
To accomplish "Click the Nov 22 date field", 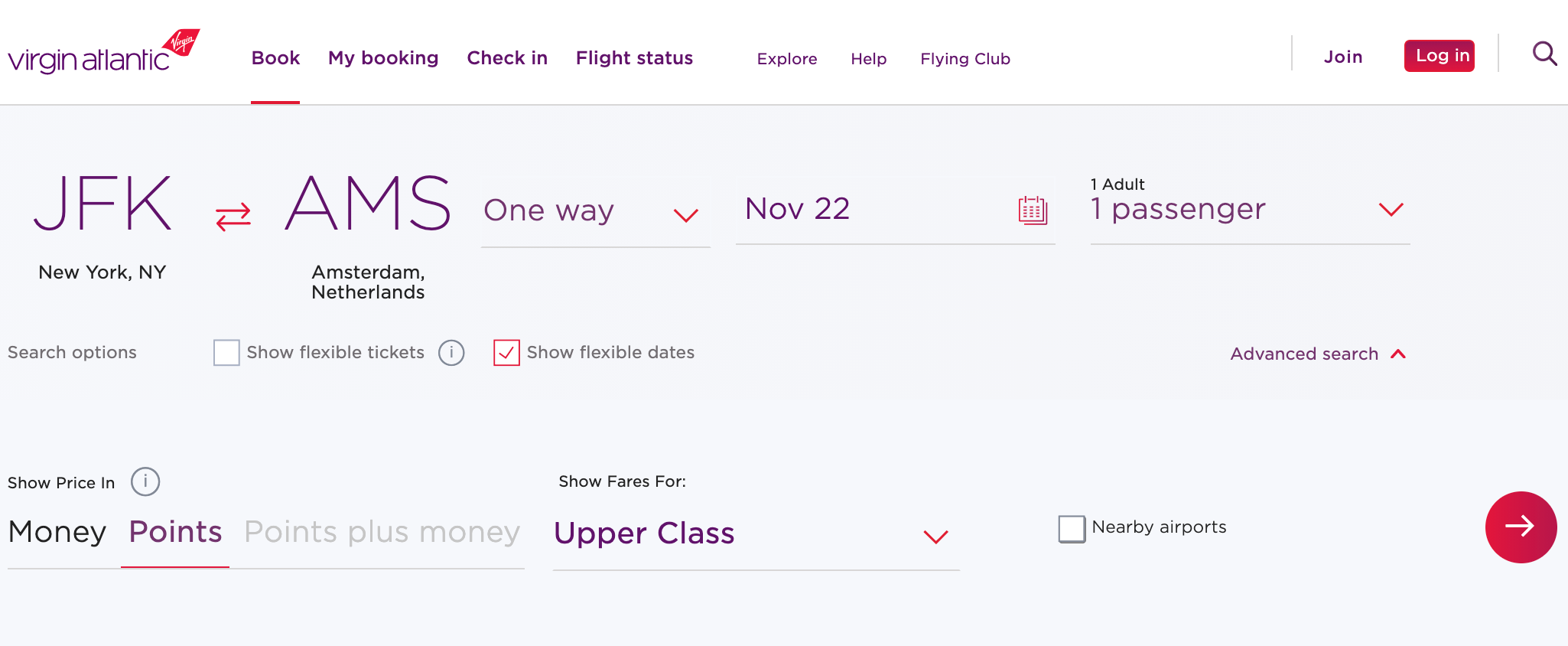I will click(x=841, y=209).
